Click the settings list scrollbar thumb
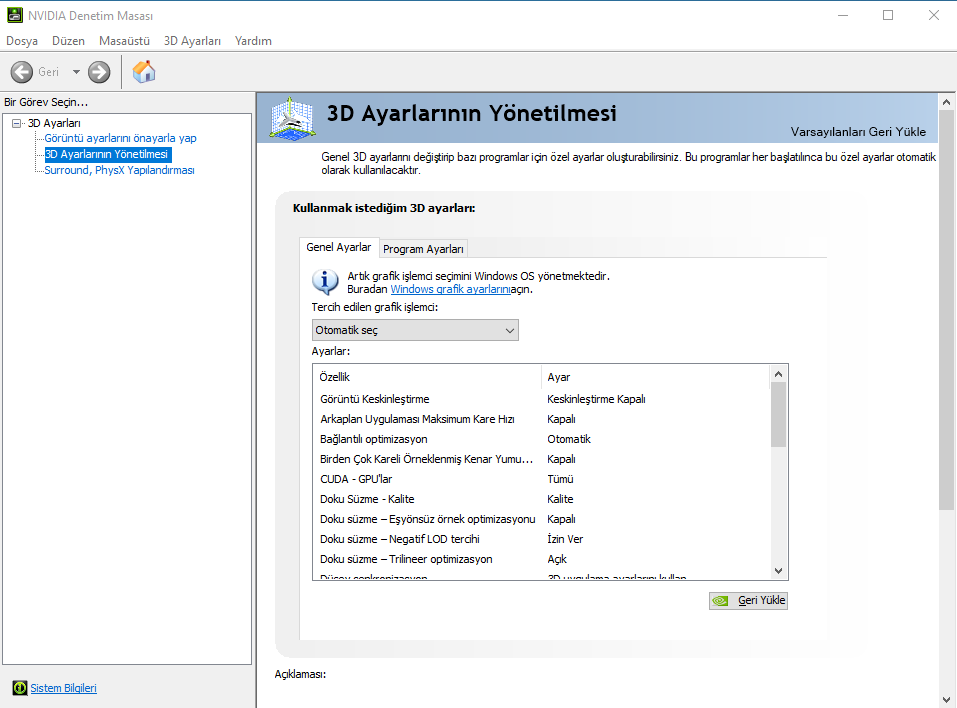The height and width of the screenshot is (708, 957). [x=778, y=414]
